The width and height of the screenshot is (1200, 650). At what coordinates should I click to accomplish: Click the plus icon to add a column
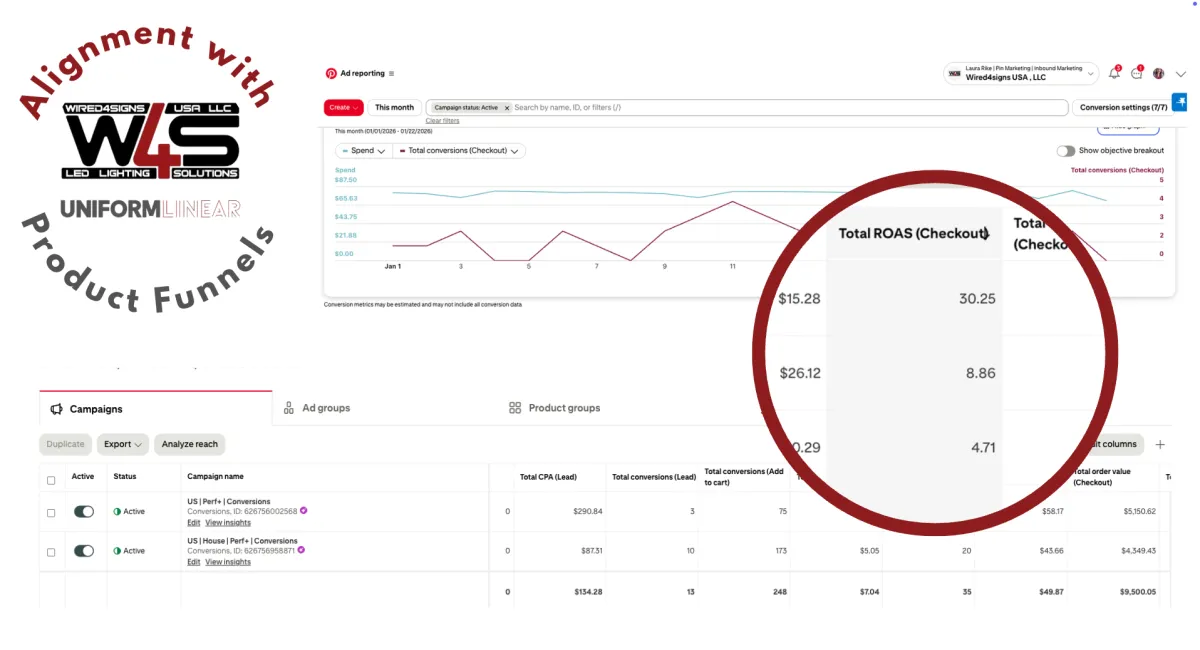coord(1160,444)
